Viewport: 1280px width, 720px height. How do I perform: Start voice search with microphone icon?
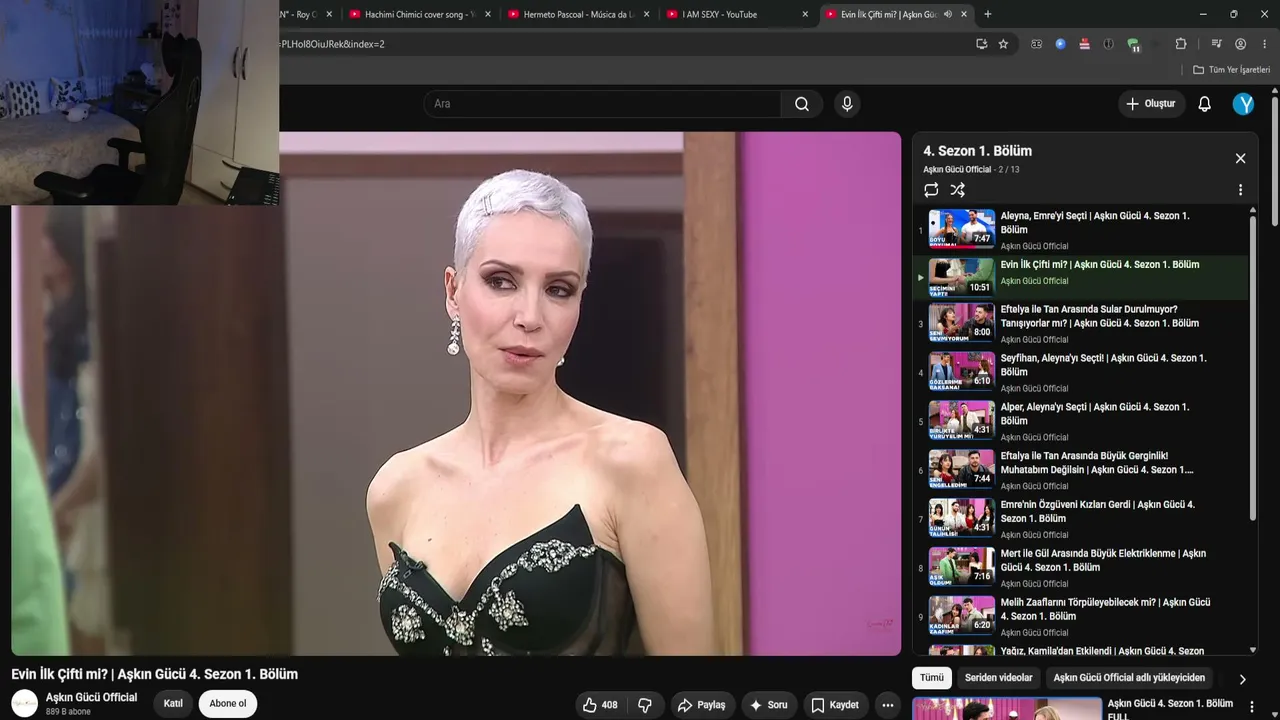coord(847,104)
